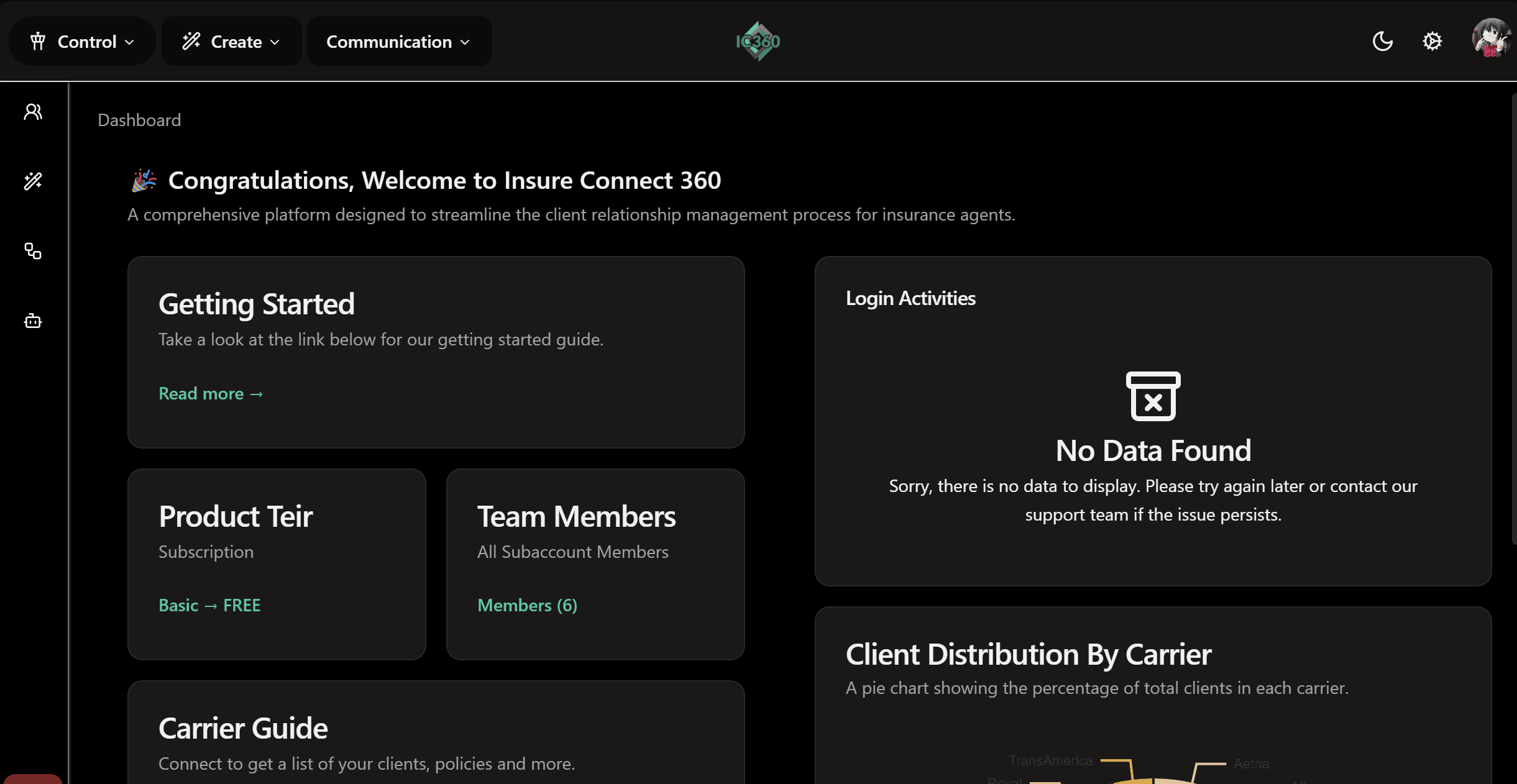The image size is (1517, 784).
Task: Click the wand icon in Create button
Action: click(191, 42)
